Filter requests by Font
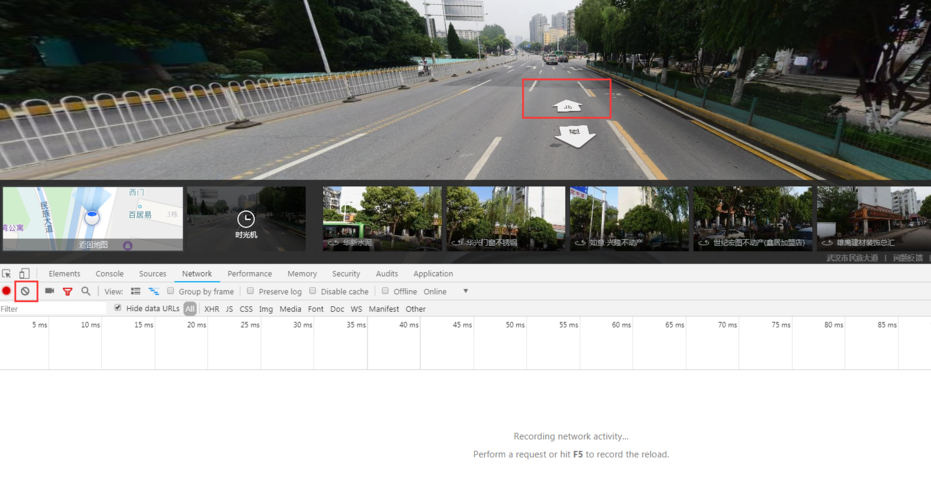931x500 pixels. (x=316, y=309)
